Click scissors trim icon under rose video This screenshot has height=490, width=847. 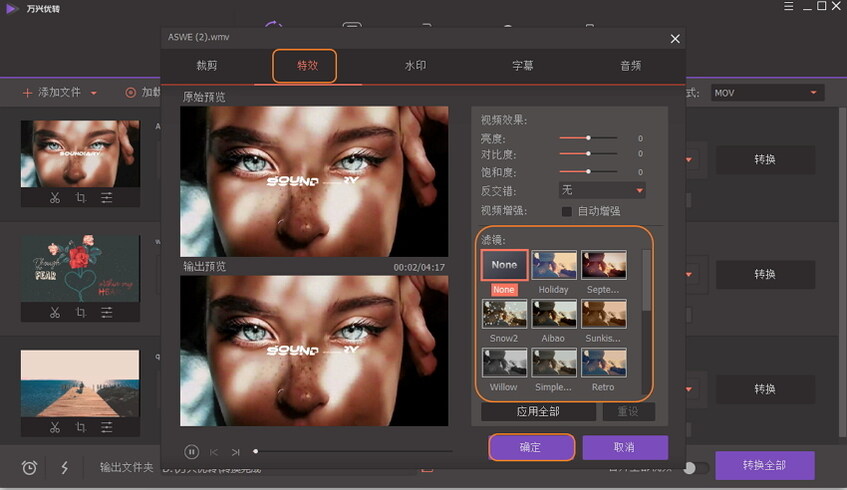coord(55,312)
